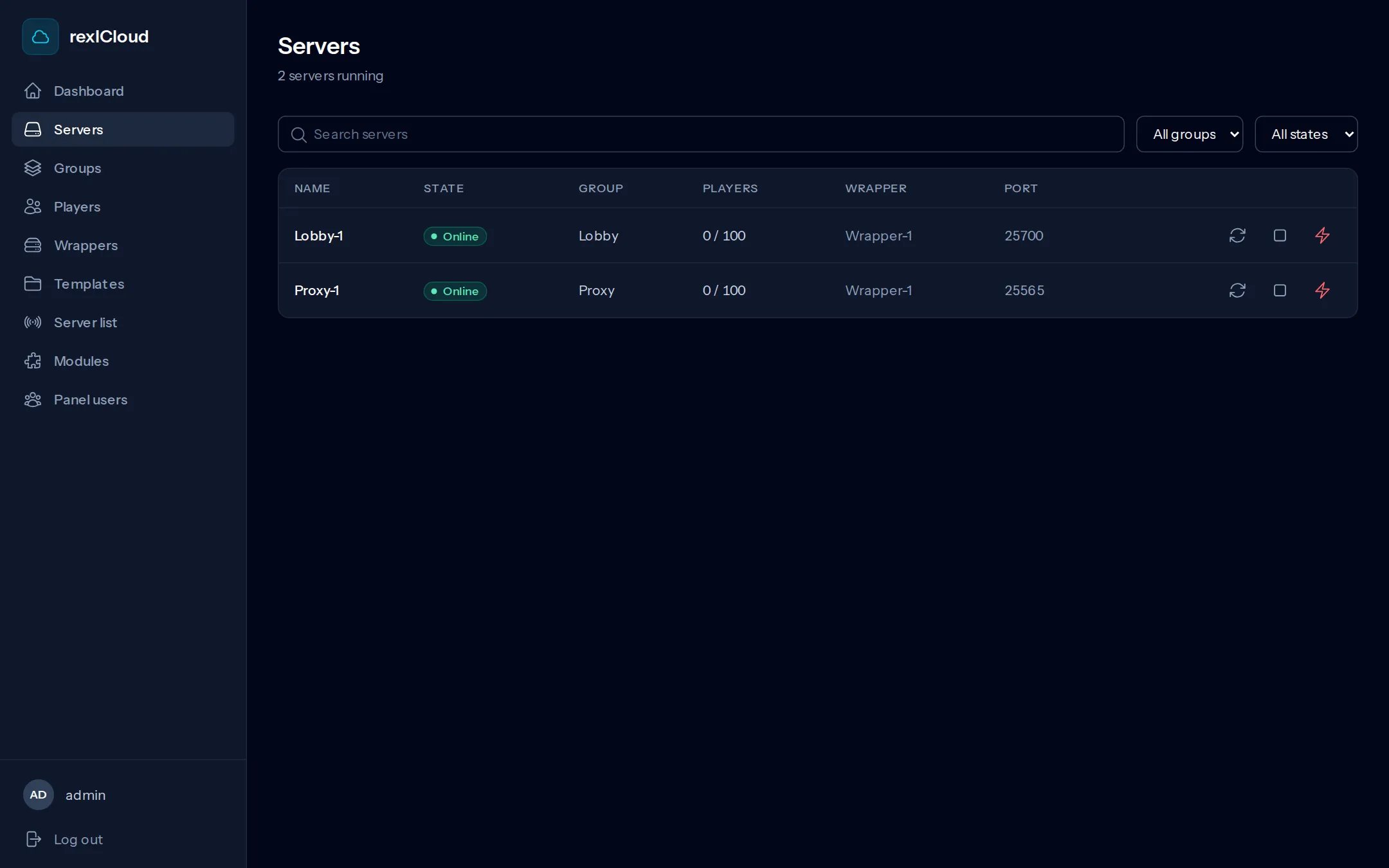
Task: Click the 0 / 100 players cell for Lobby-1
Action: 724,235
